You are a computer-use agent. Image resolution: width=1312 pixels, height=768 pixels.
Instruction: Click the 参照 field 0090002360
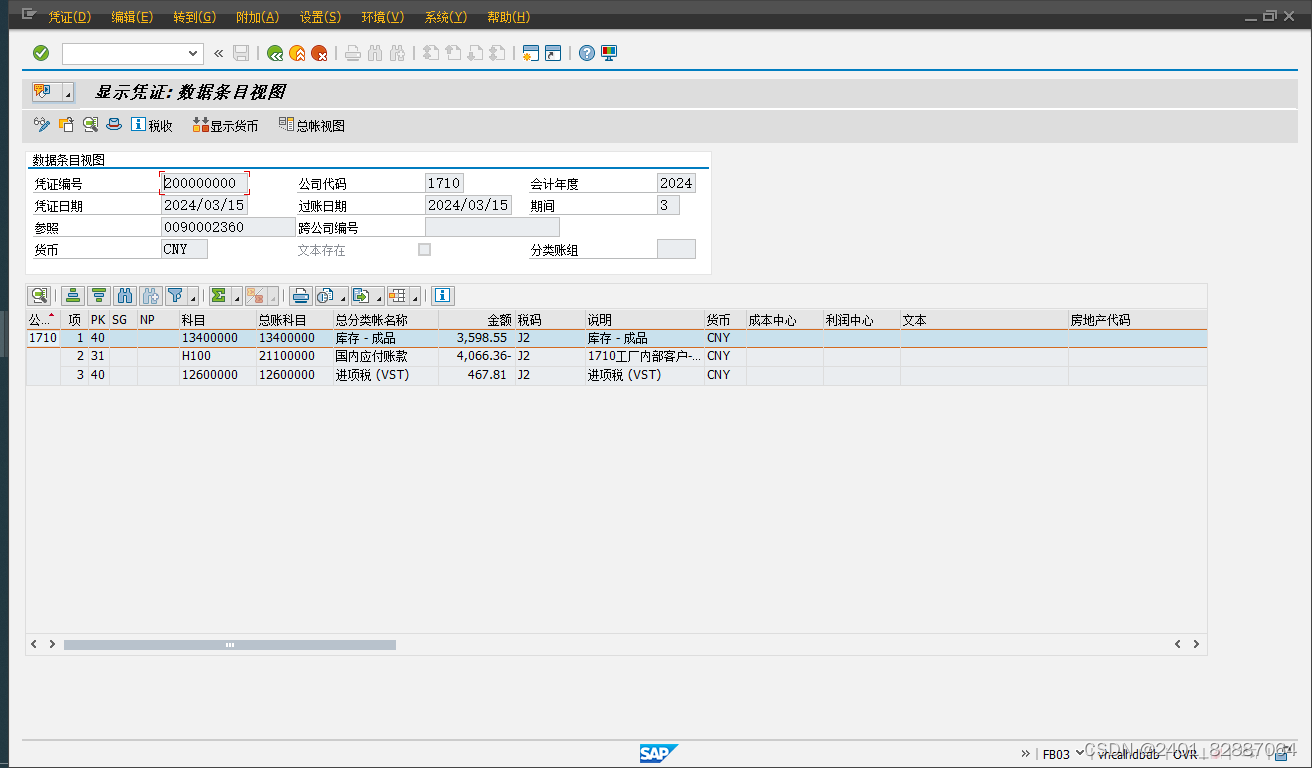point(229,227)
